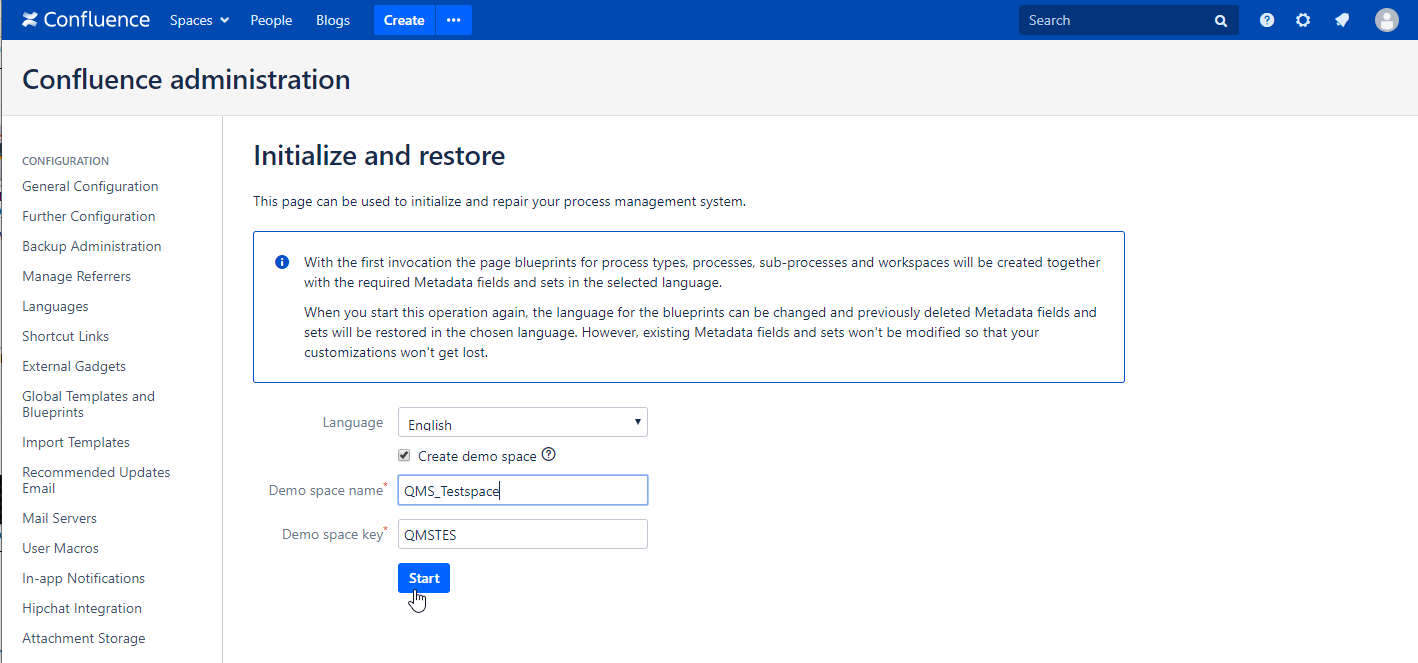Open the Language dropdown
Screen dimensions: 1418x663
[x=637, y=421]
